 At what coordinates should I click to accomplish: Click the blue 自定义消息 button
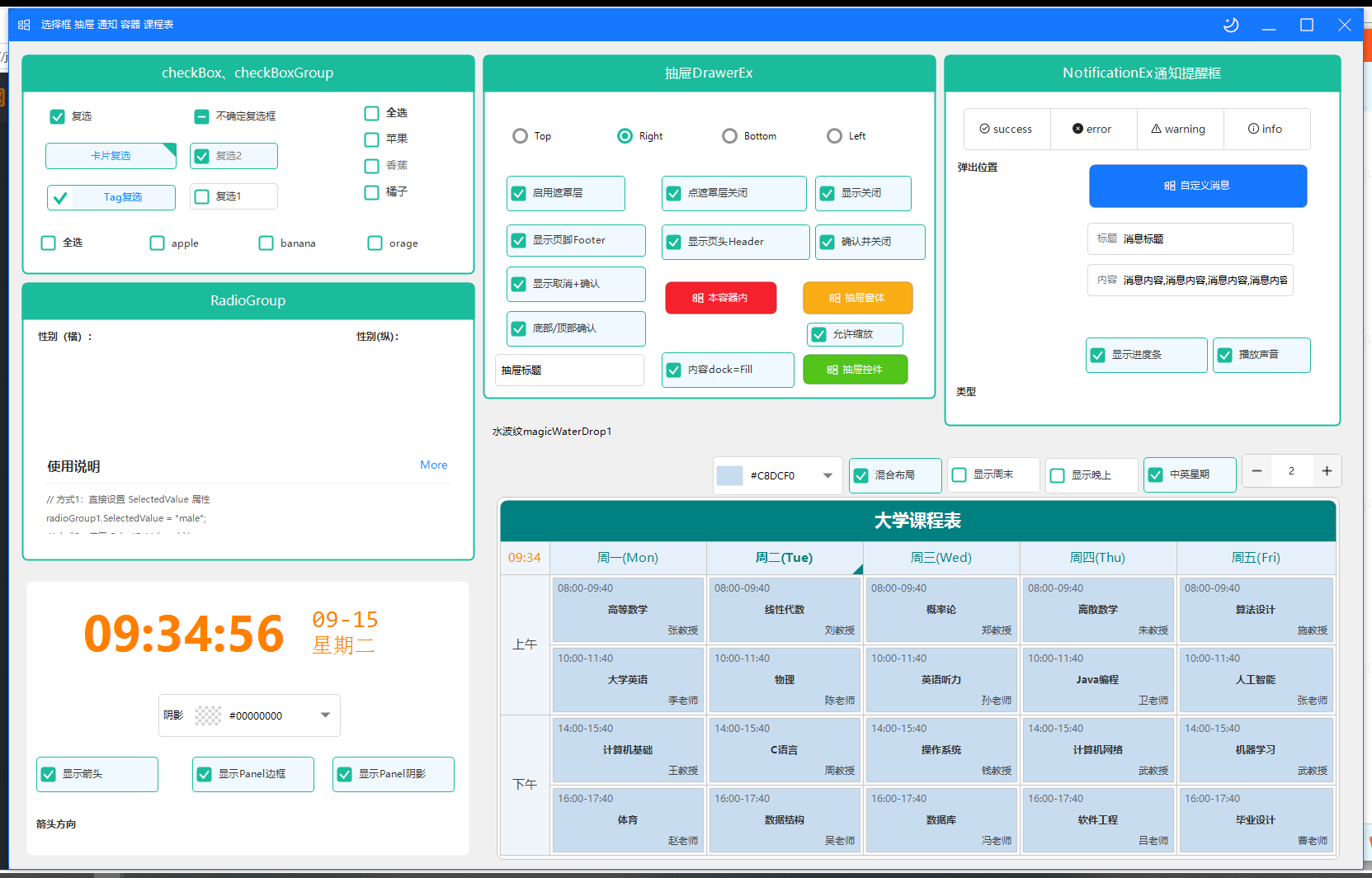coord(1198,186)
